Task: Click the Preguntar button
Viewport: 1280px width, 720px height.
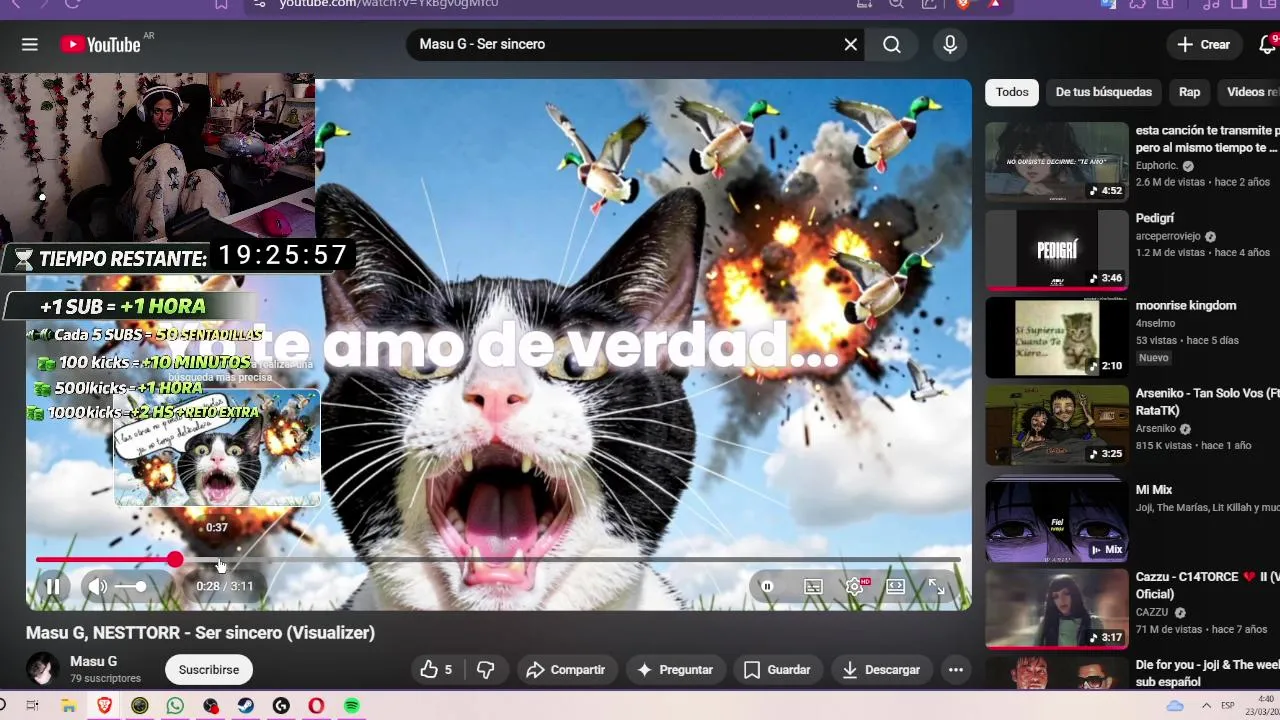Action: click(x=675, y=670)
